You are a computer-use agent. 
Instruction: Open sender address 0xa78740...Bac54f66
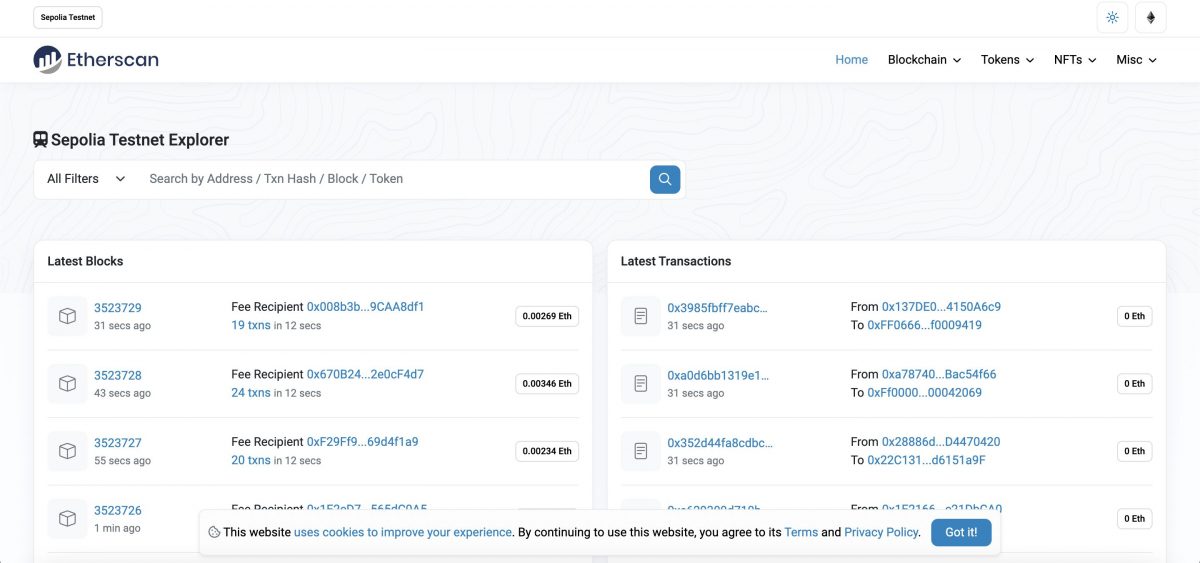939,374
